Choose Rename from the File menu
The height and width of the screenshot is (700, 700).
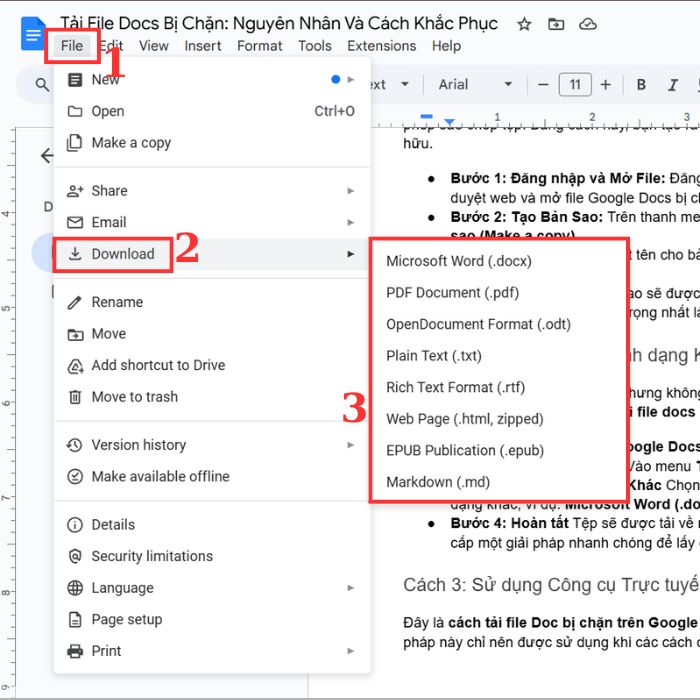pyautogui.click(x=212, y=302)
